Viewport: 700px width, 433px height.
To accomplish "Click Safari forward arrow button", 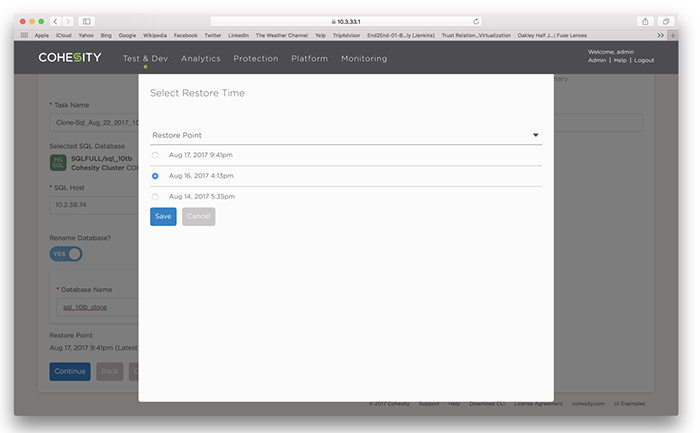I will click(68, 21).
